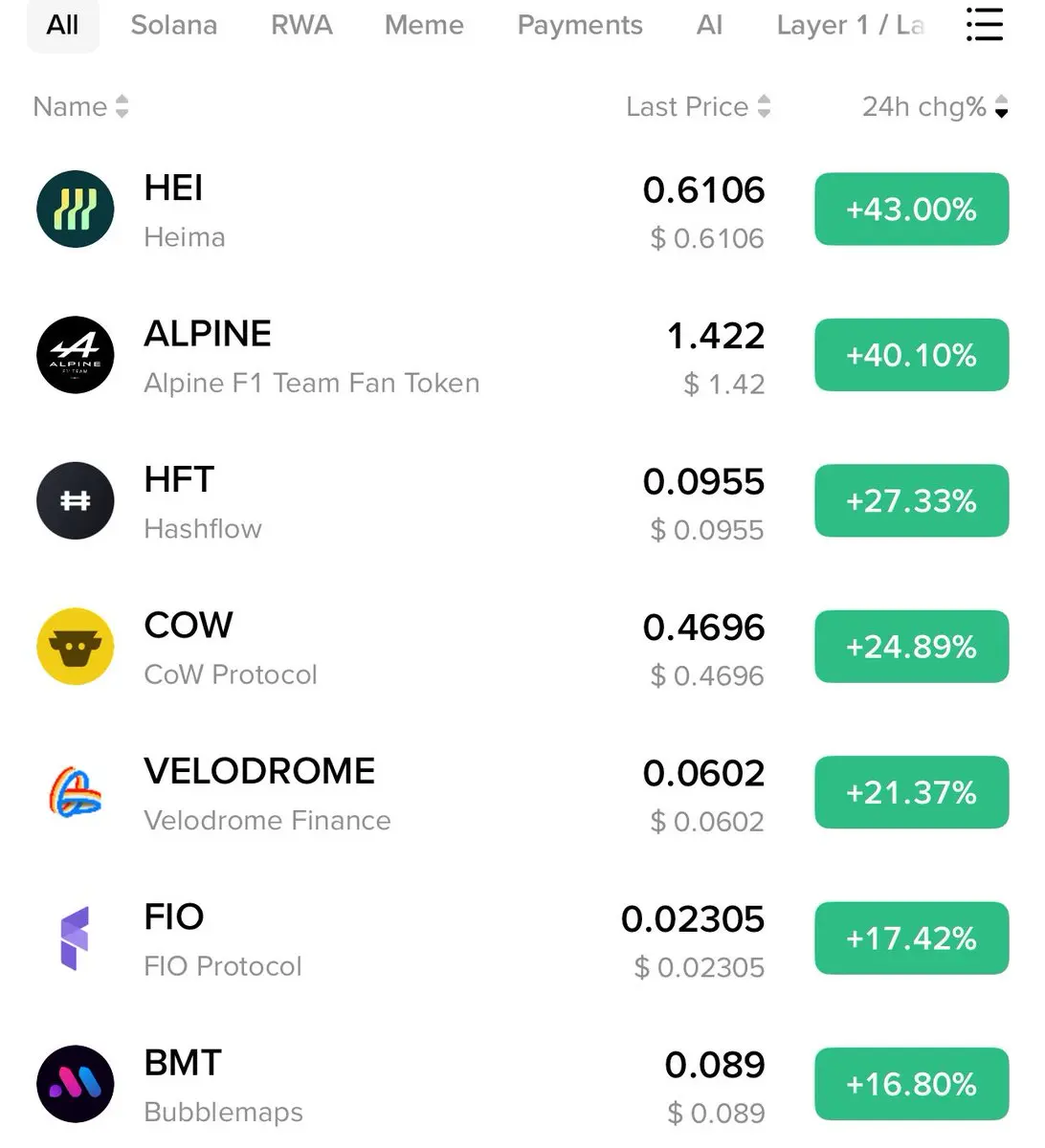Sort the list by Last Price
Image resolution: width=1045 pixels, height=1148 pixels.
point(698,106)
